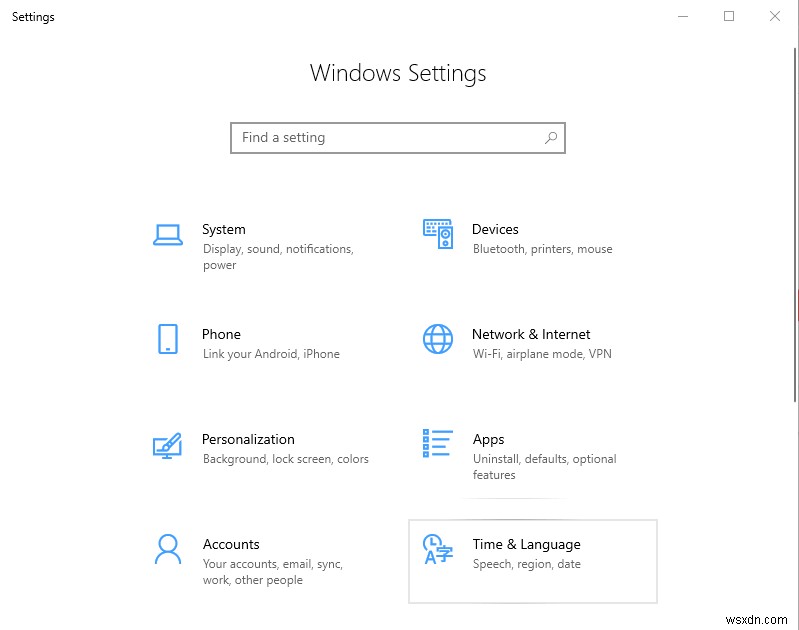
Task: Click the vertical scrollbar thumb
Action: click(795, 225)
